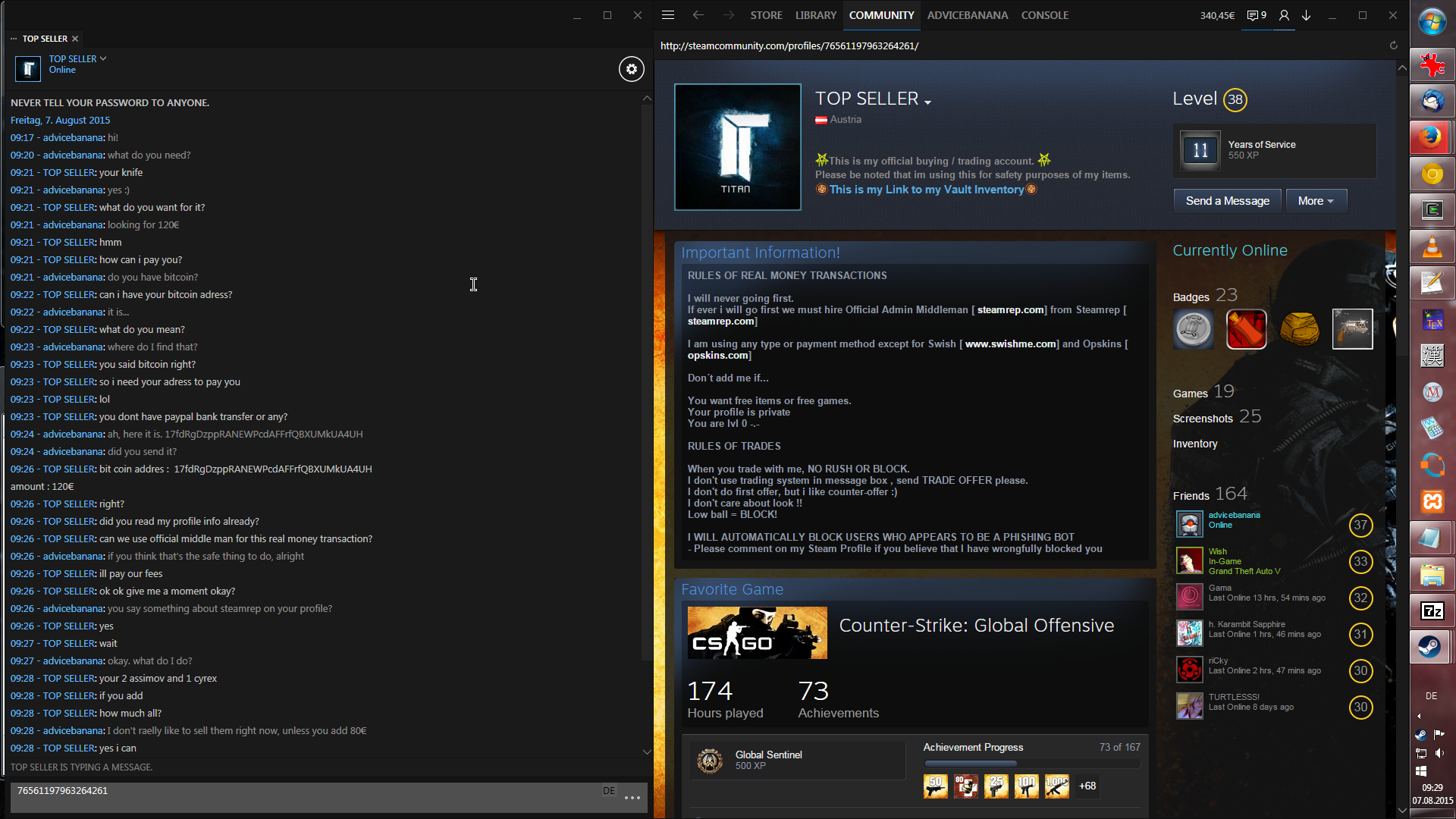Open chat settings gear icon

click(x=631, y=69)
